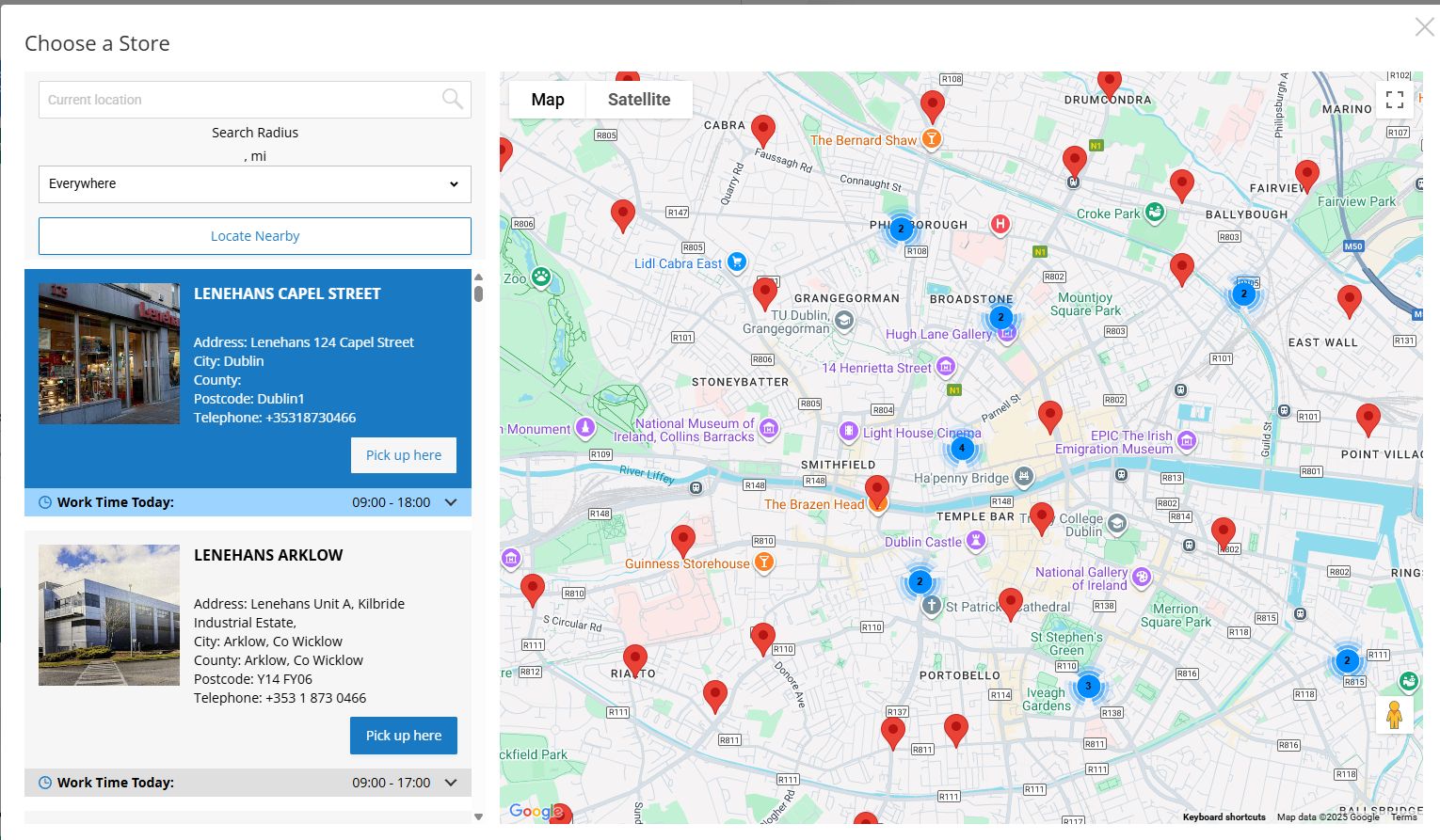This screenshot has height=840, width=1440.
Task: Click the cluster marker labeled 3
Action: pyautogui.click(x=1088, y=686)
